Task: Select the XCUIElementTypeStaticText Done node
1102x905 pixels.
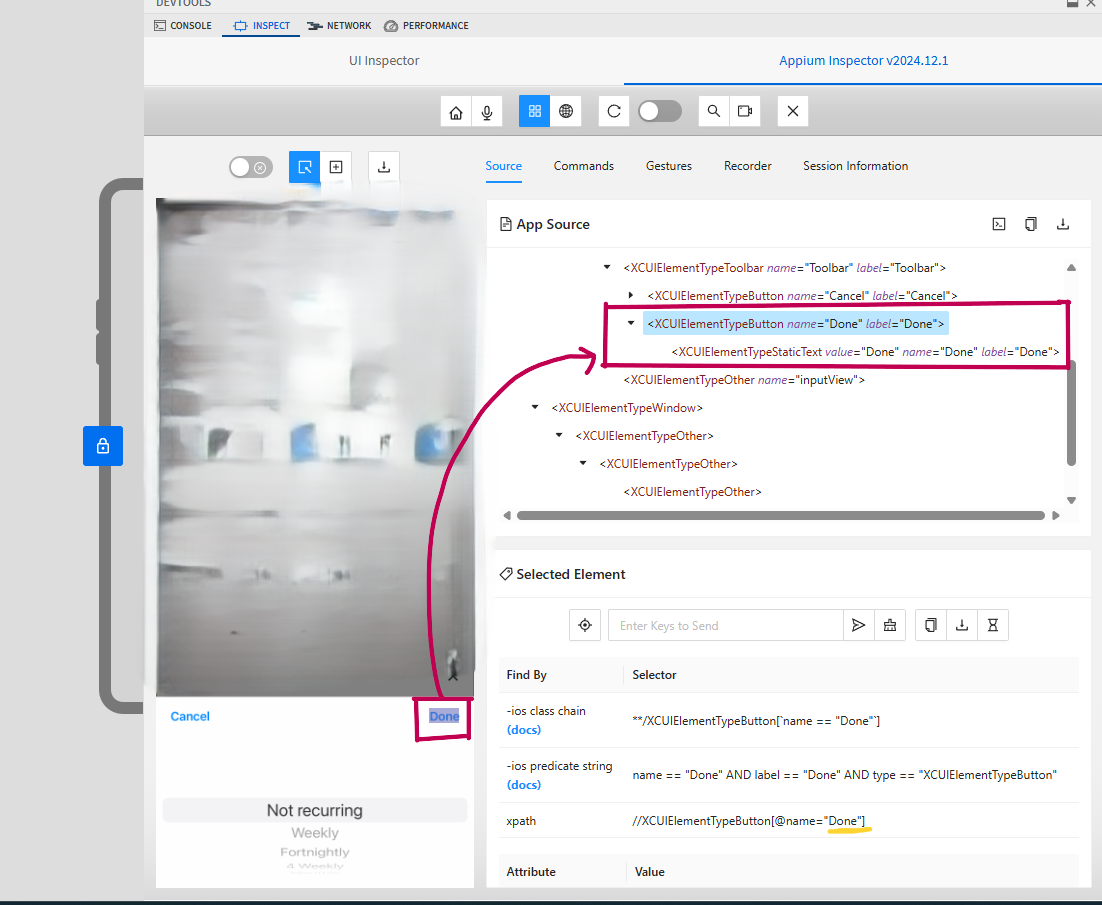Action: [x=865, y=352]
